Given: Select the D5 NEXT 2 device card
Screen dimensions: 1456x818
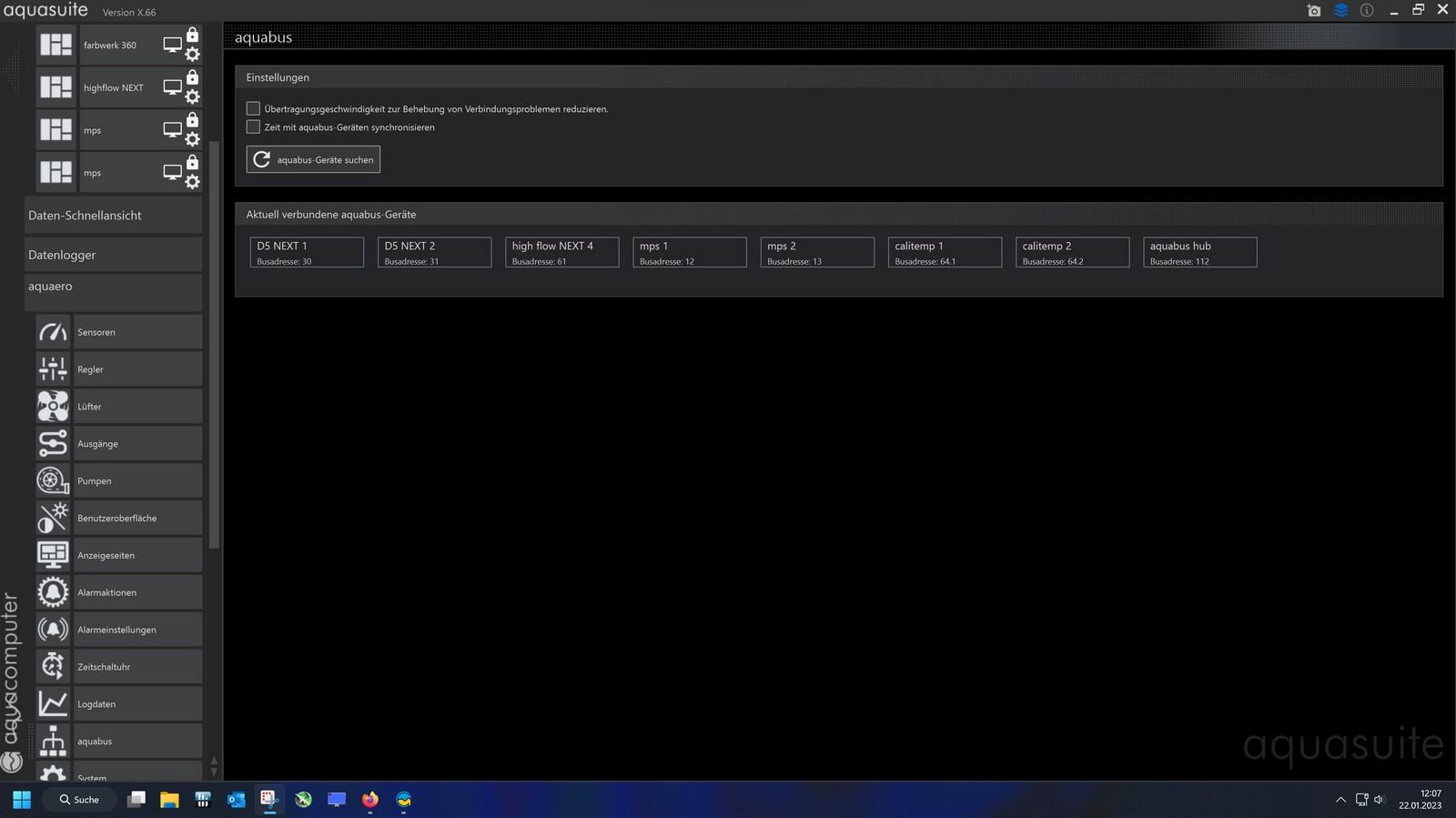Looking at the screenshot, I should (x=434, y=252).
